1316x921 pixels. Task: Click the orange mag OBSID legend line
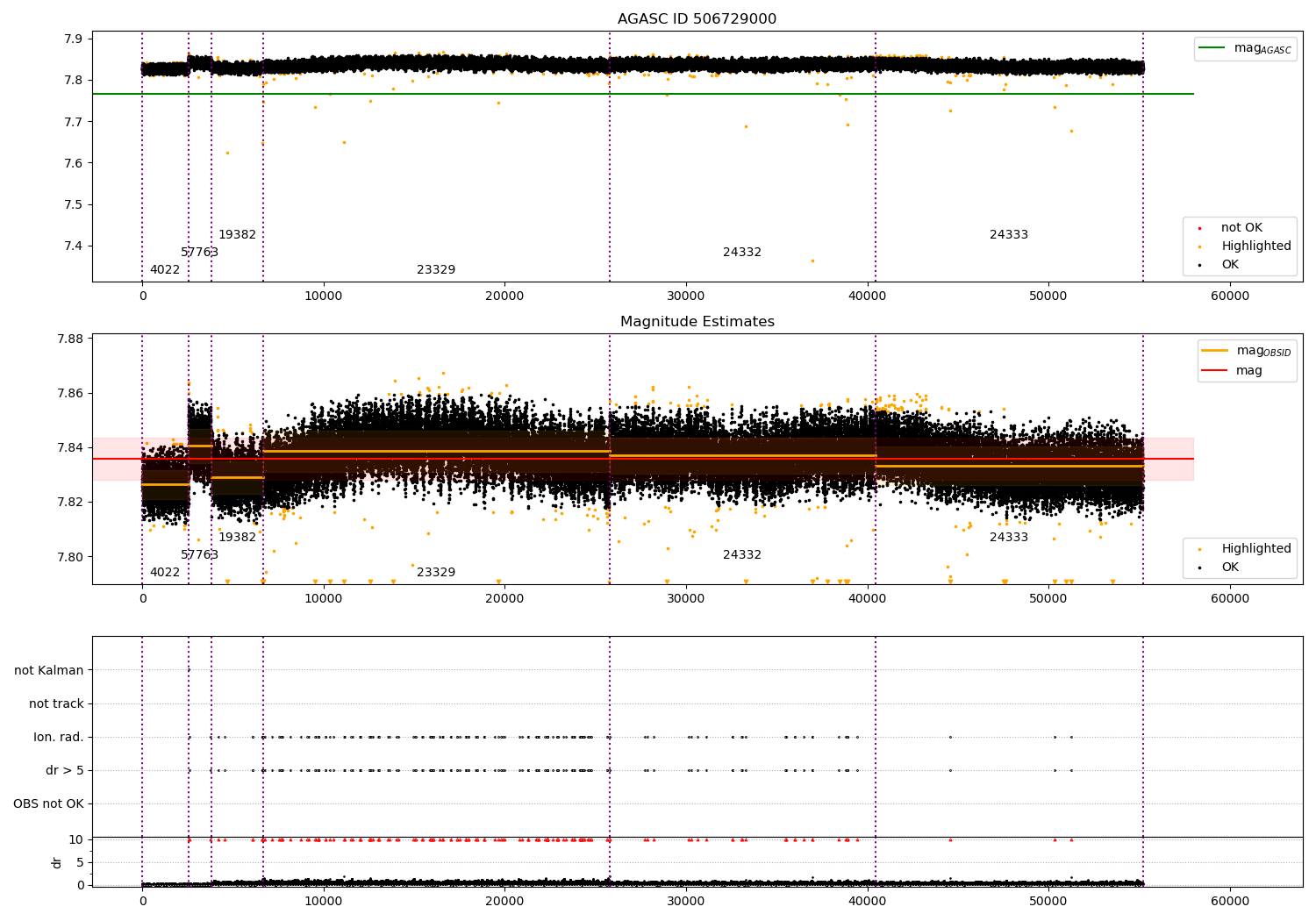click(1215, 351)
